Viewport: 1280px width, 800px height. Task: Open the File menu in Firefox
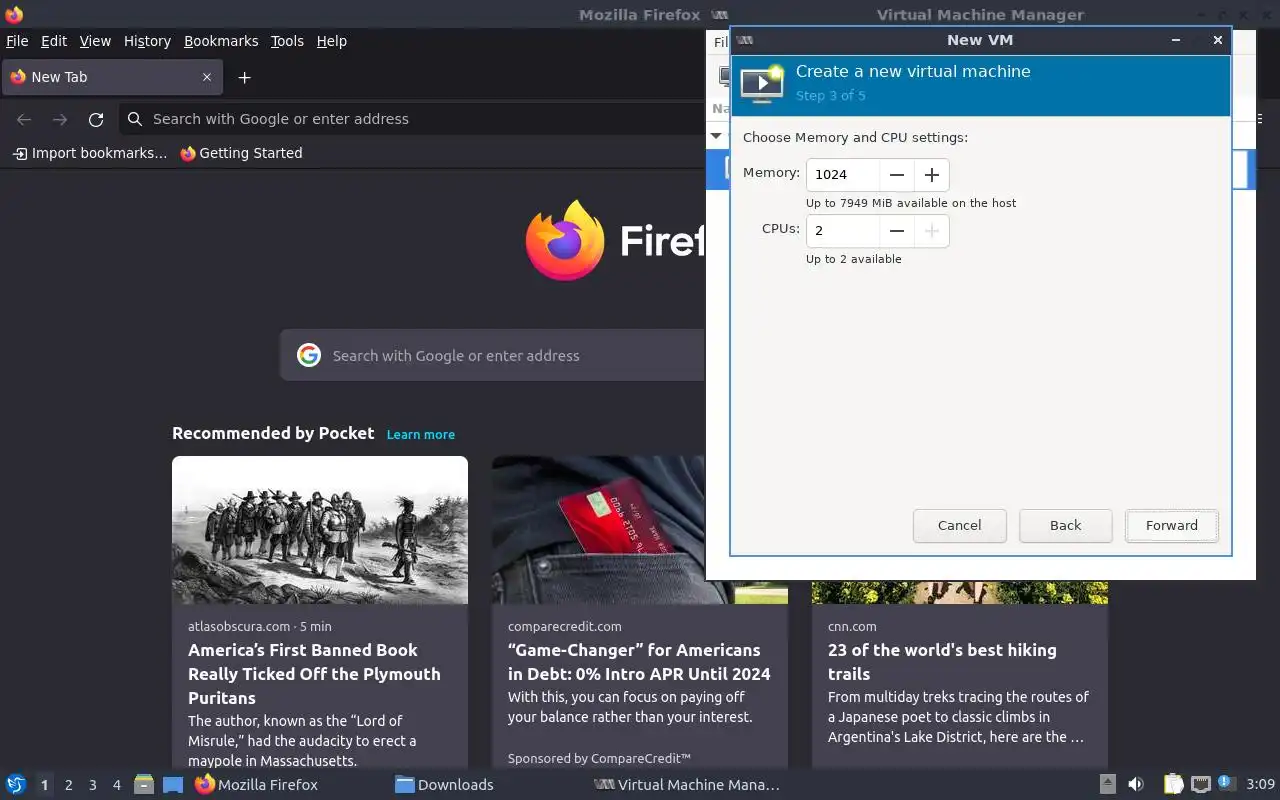pos(17,41)
